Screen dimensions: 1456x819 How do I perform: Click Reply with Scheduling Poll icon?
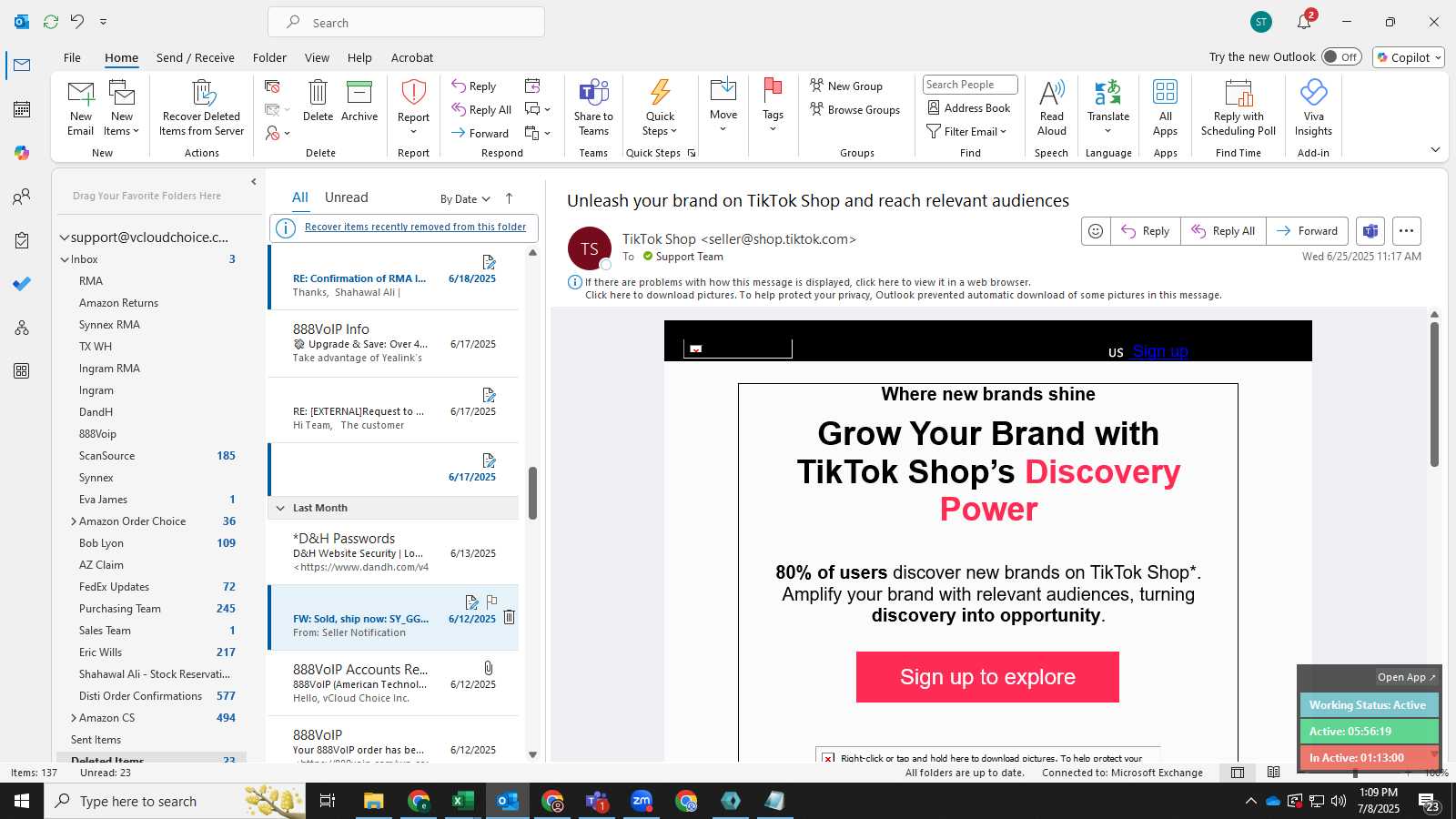point(1239,93)
